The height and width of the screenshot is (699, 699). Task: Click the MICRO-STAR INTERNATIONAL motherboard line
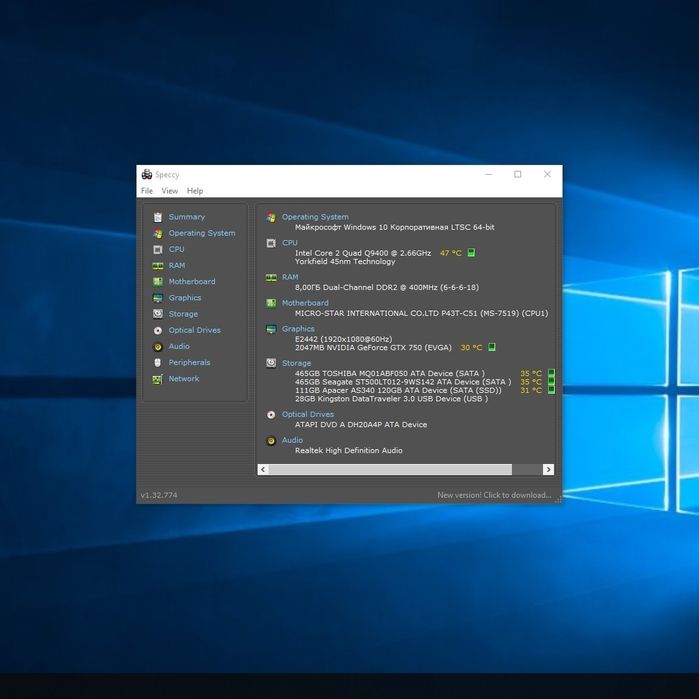(x=421, y=313)
